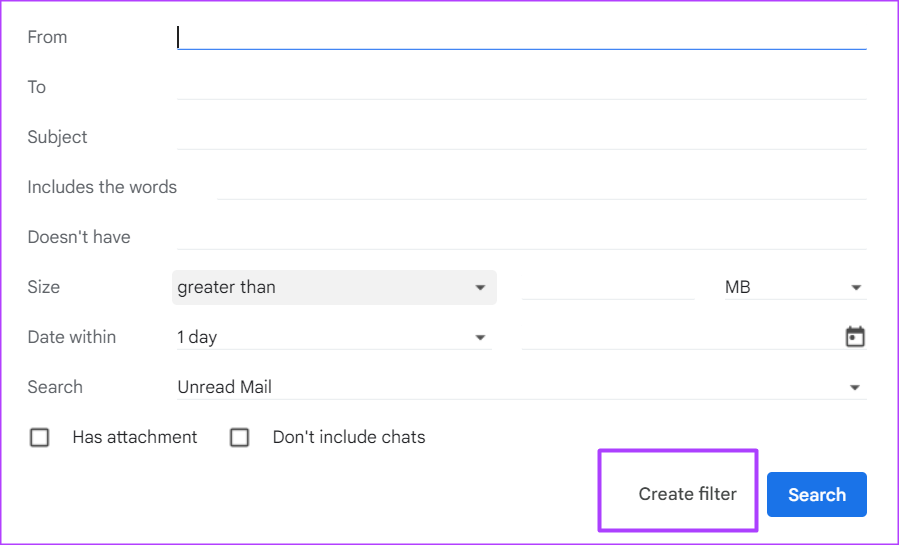The width and height of the screenshot is (899, 545).
Task: Expand the '1 day' date range dropdown
Action: point(333,337)
